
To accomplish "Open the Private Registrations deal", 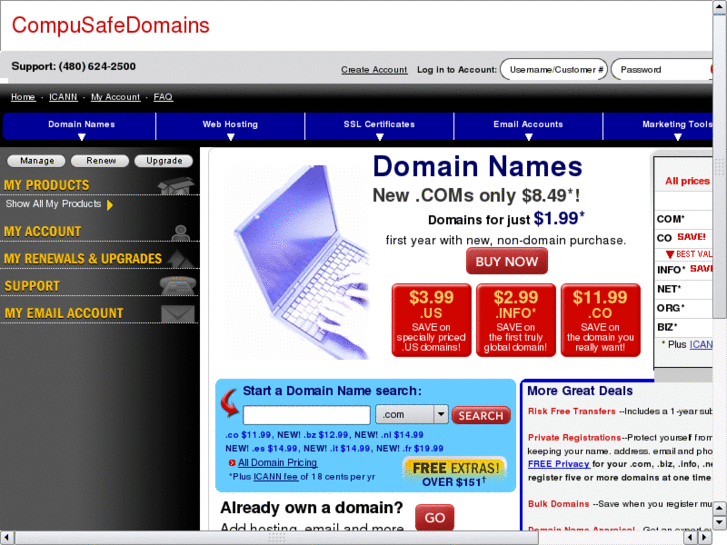I will (x=574, y=438).
